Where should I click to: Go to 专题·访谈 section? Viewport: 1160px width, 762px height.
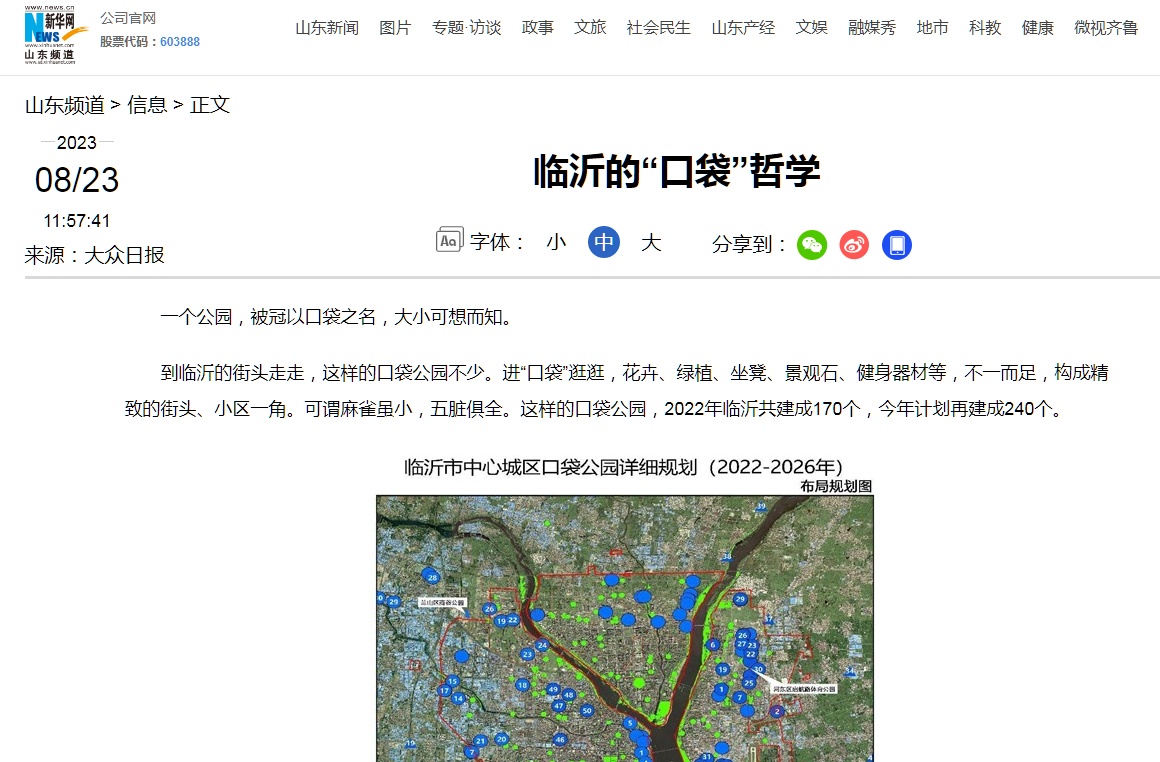[467, 28]
